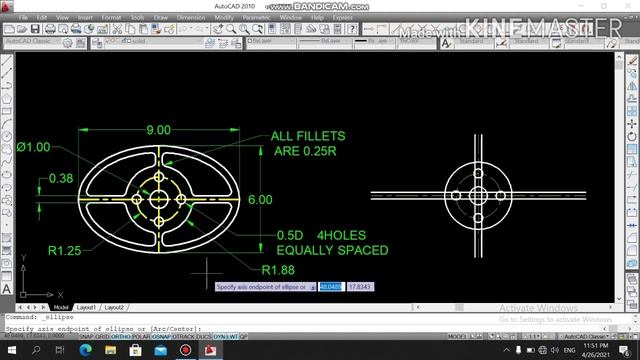Open the Layer Properties Manager icon
The height and width of the screenshot is (360, 640).
pos(97,42)
